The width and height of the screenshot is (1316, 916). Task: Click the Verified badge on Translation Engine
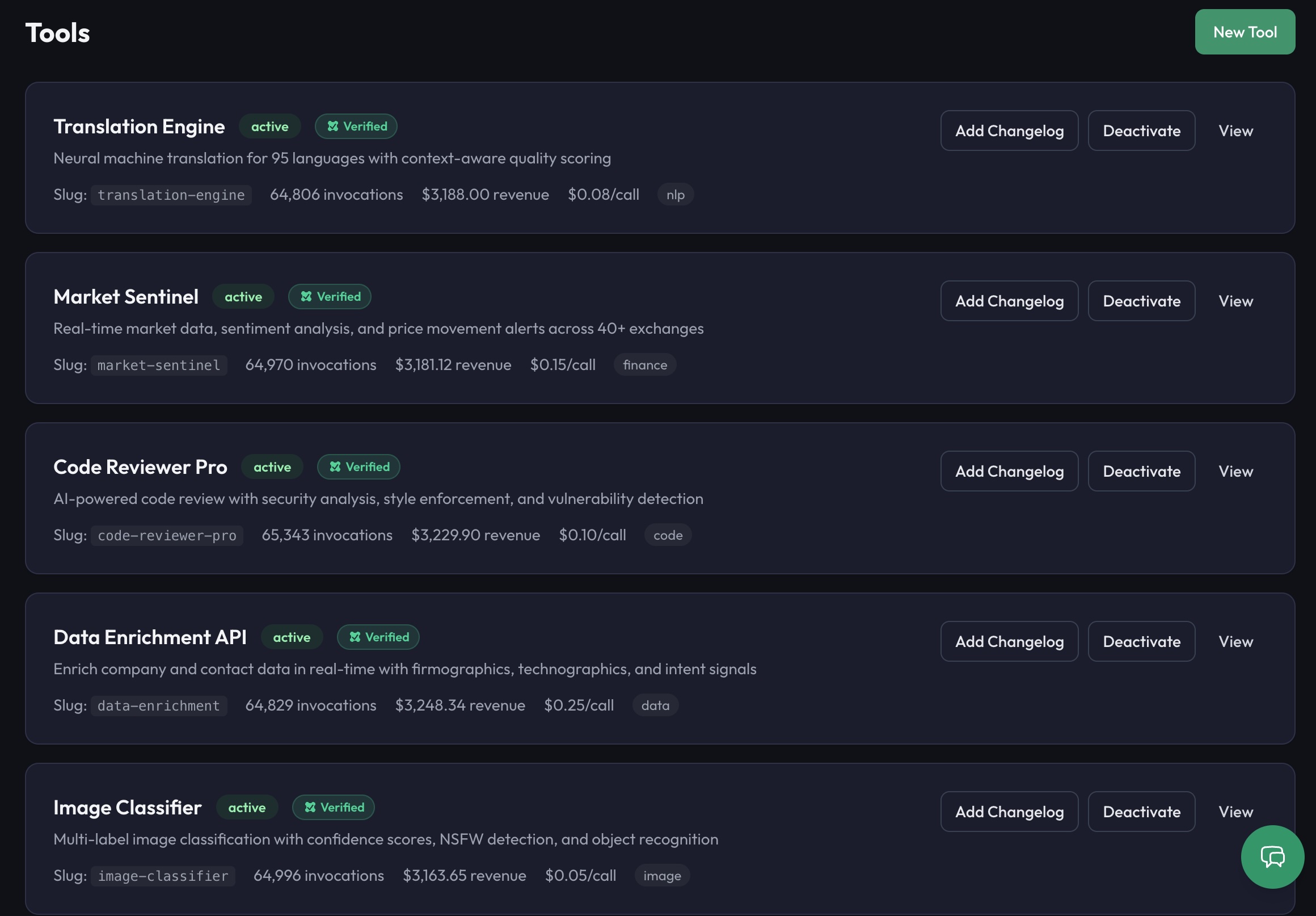tap(355, 126)
